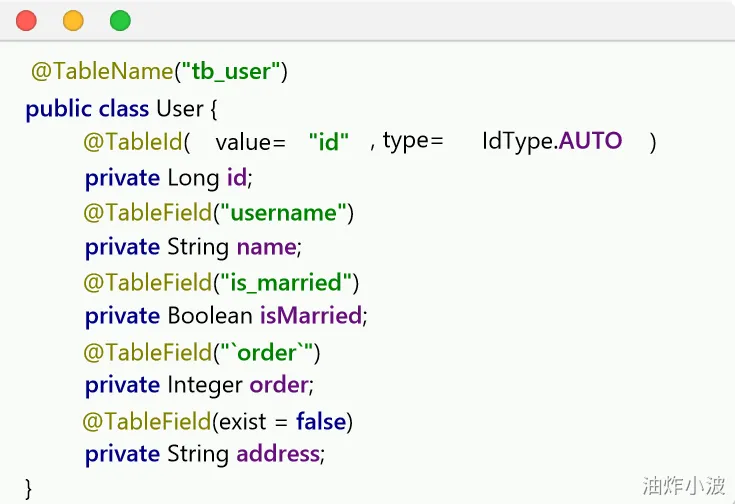The image size is (735, 504).
Task: Click the isMarried field variable
Action: click(x=310, y=316)
